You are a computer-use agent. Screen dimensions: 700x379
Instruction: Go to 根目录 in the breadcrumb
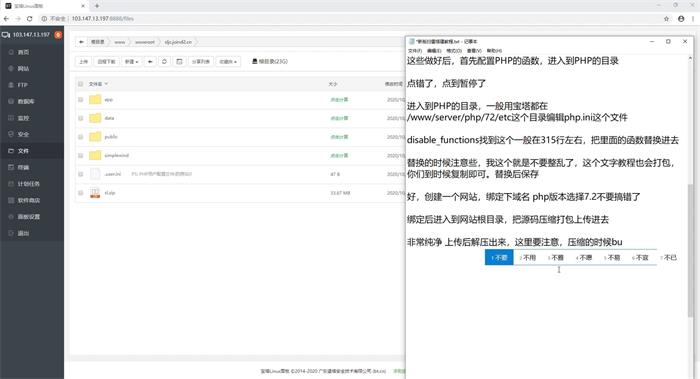click(x=98, y=42)
